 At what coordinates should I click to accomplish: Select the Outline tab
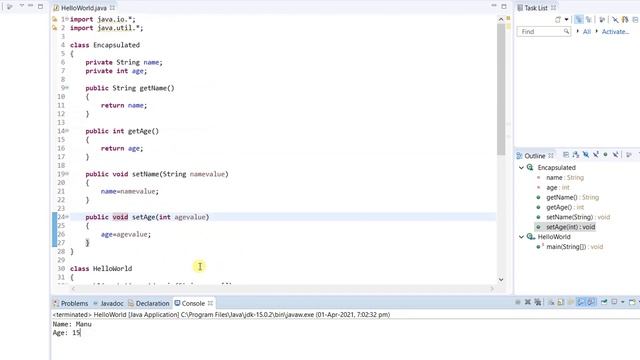(535, 156)
